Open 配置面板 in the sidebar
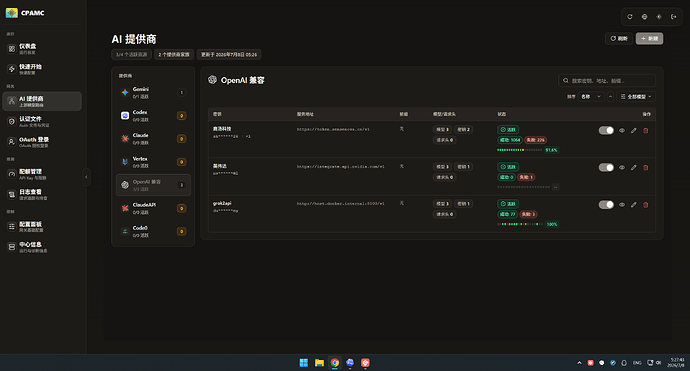 [x=42, y=227]
